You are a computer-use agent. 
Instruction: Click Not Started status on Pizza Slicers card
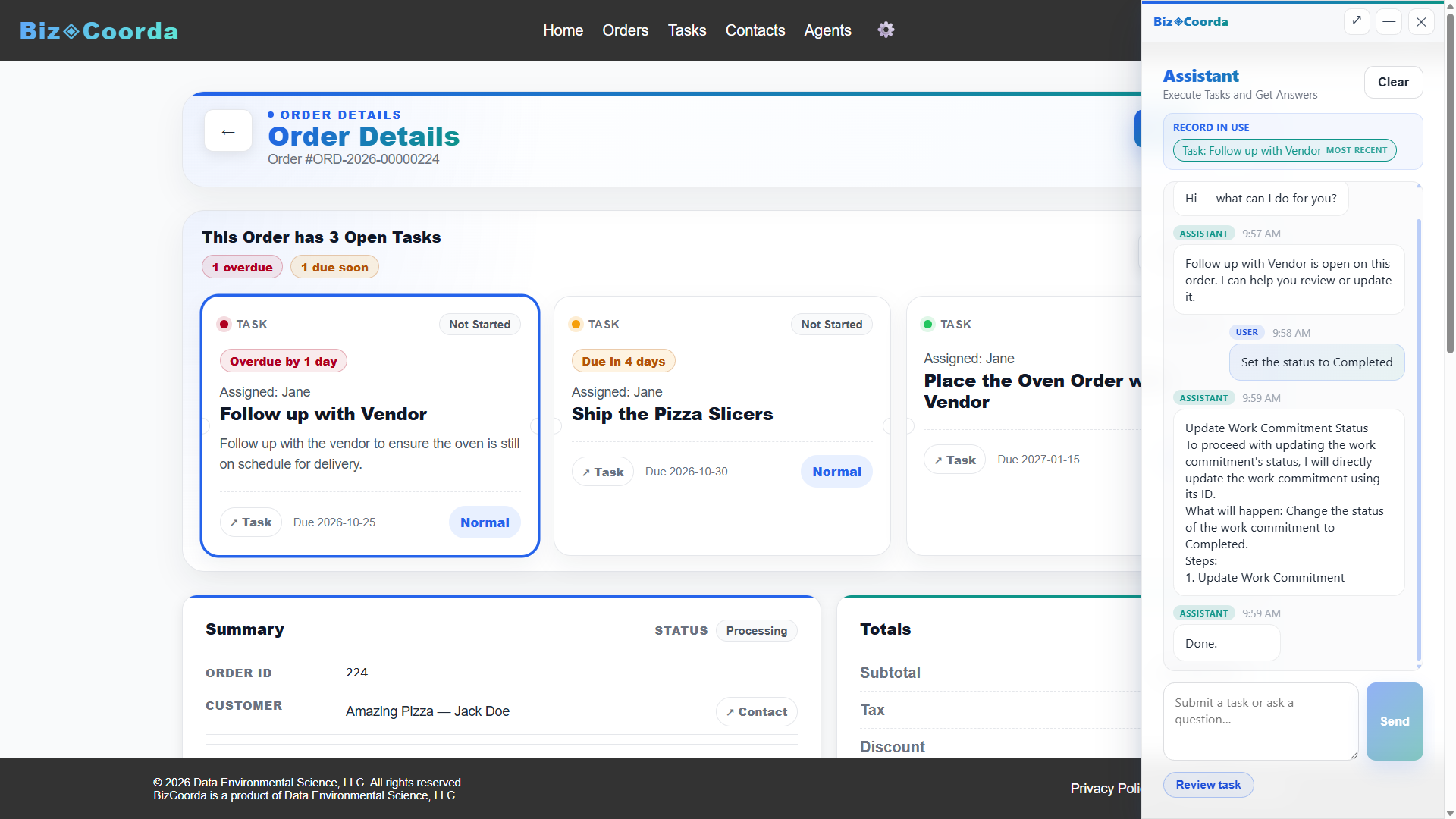[832, 324]
